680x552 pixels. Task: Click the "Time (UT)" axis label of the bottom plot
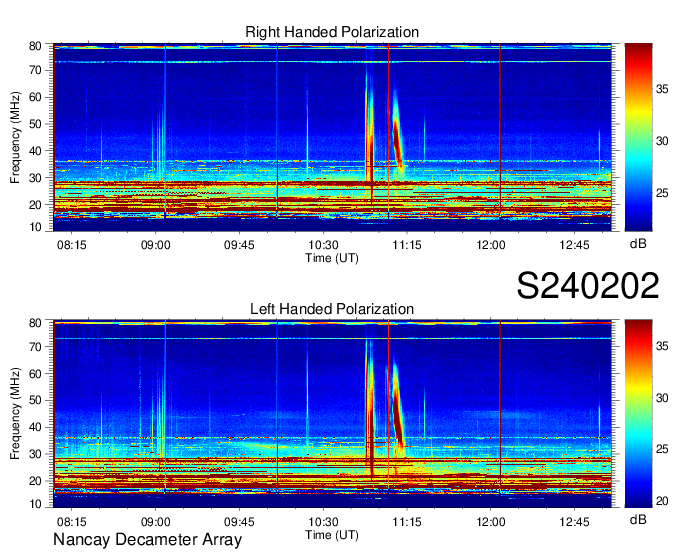pyautogui.click(x=332, y=535)
